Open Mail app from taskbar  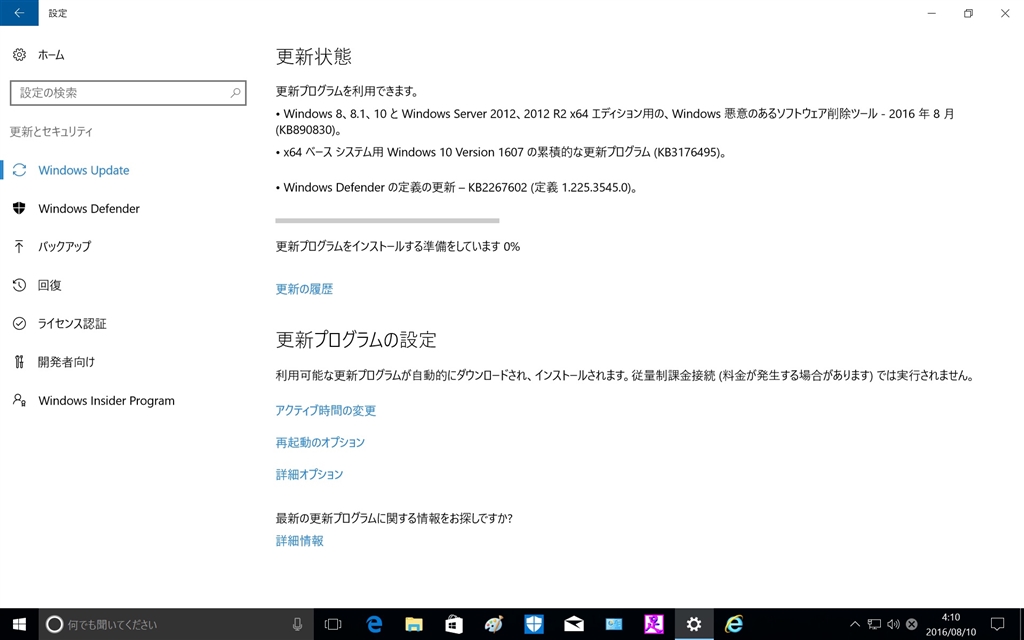pyautogui.click(x=574, y=624)
